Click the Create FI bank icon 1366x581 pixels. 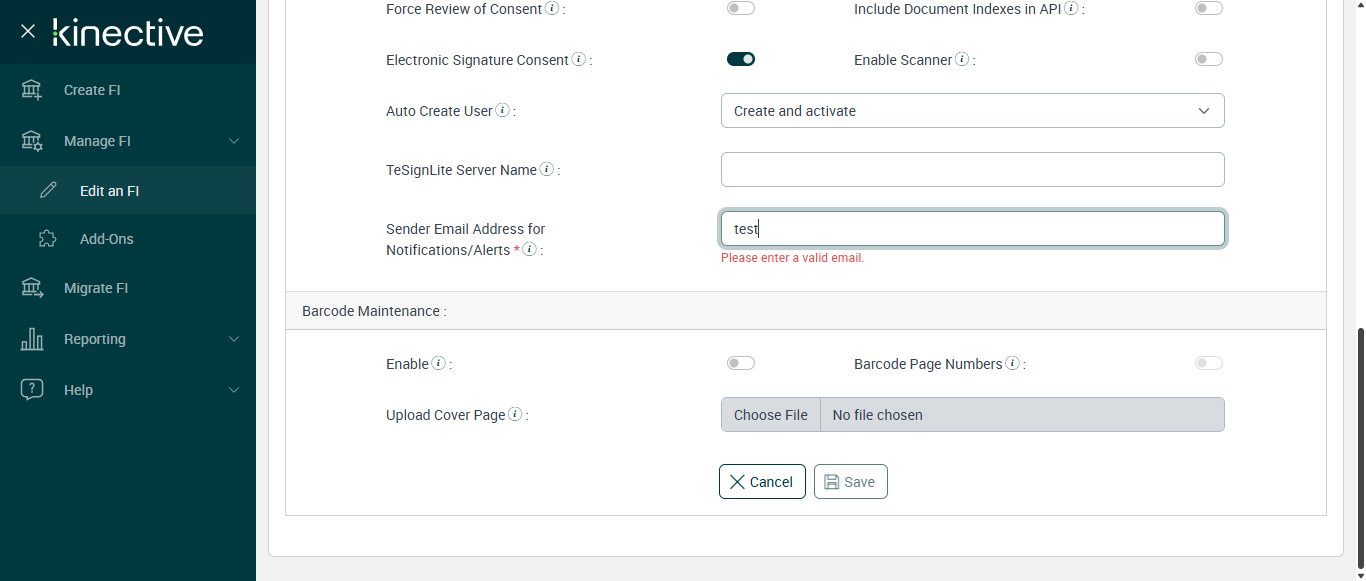click(32, 90)
